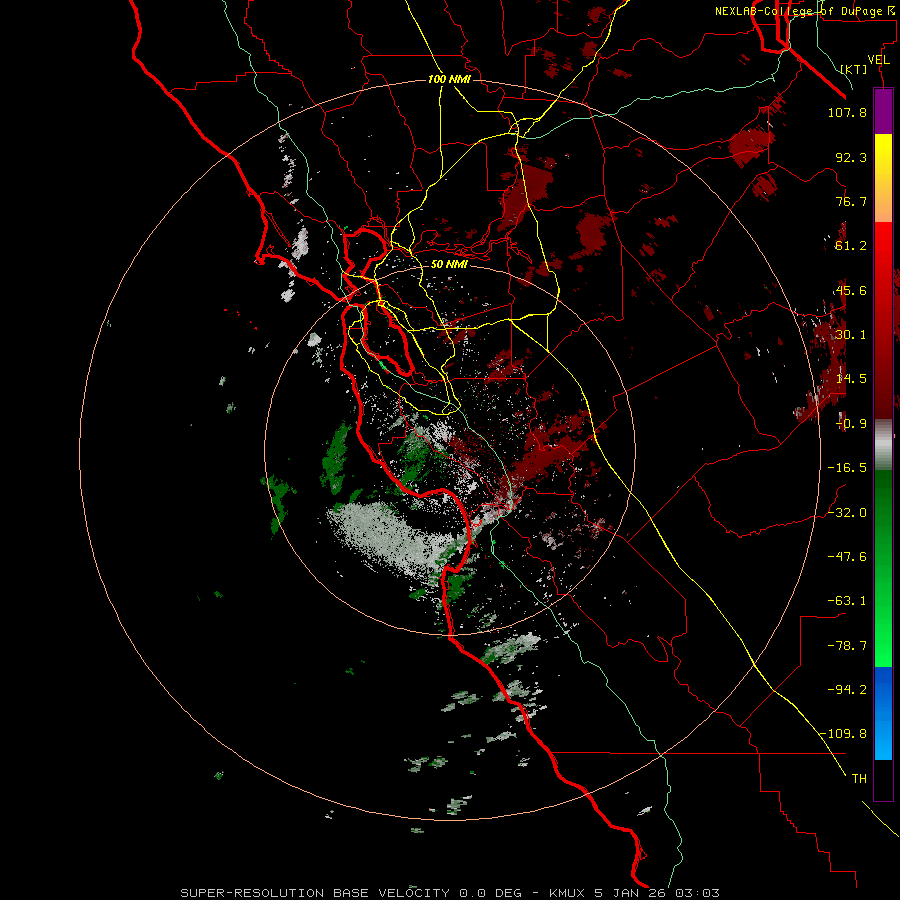This screenshot has height=900, width=900.
Task: Select the 30.1 legend value
Action: point(851,335)
